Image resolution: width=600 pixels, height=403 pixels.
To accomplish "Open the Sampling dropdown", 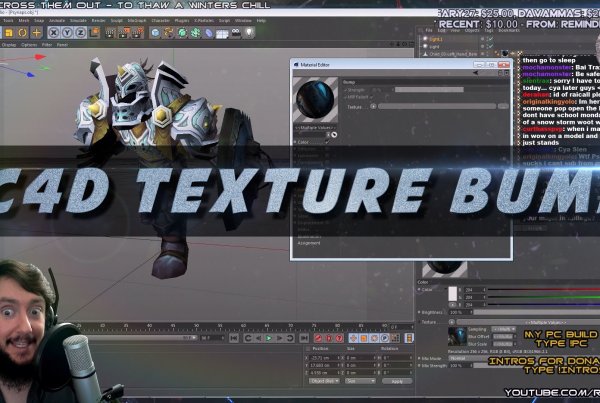I will point(503,329).
